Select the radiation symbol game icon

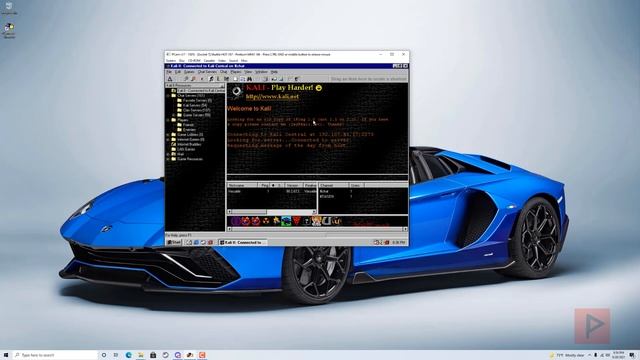(x=266, y=221)
